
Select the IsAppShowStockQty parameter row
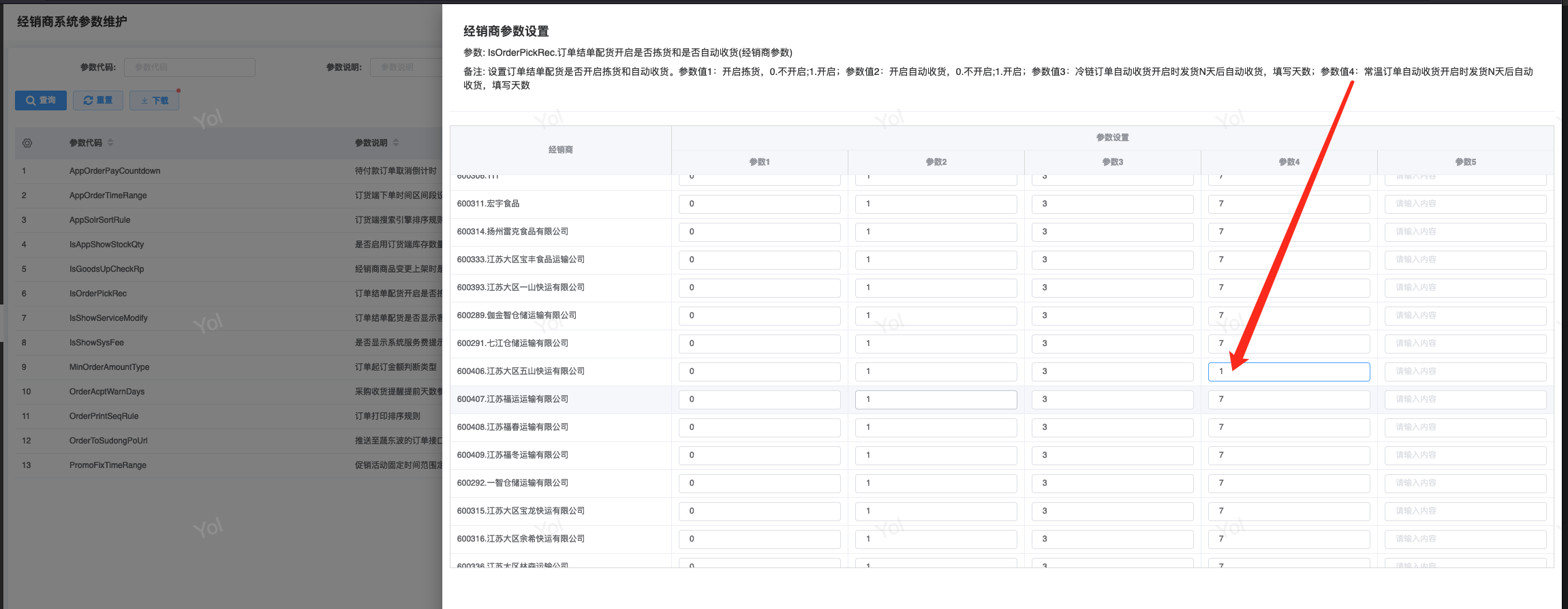click(229, 245)
